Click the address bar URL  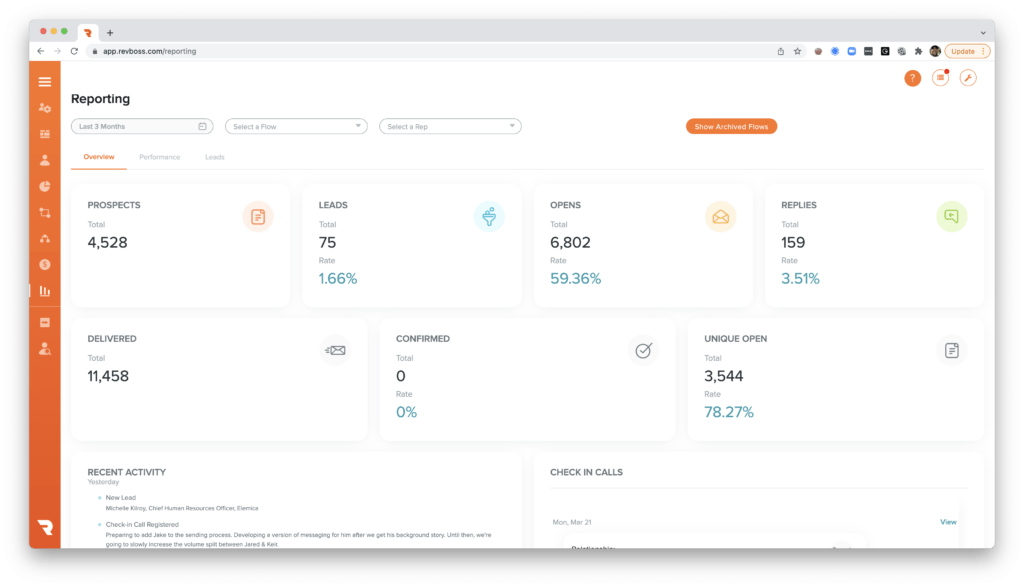pos(150,51)
